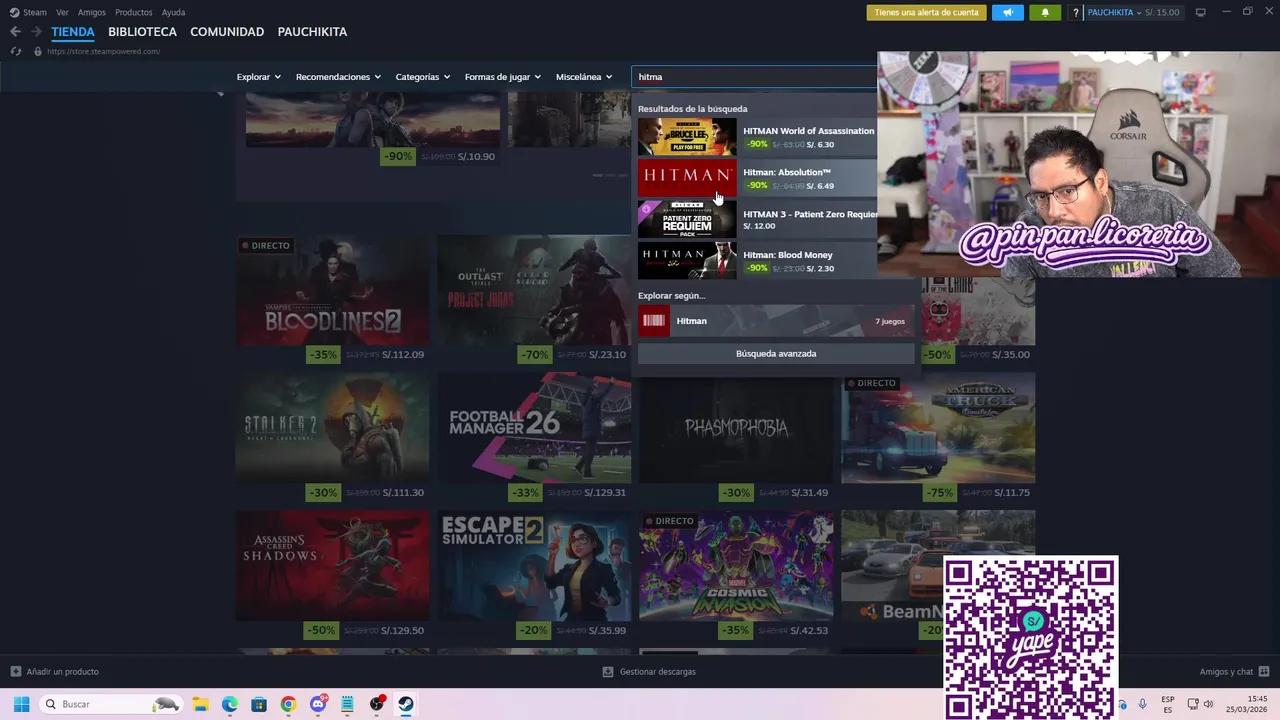
Task: Open Microsoft Edge from taskbar
Action: pos(230,704)
